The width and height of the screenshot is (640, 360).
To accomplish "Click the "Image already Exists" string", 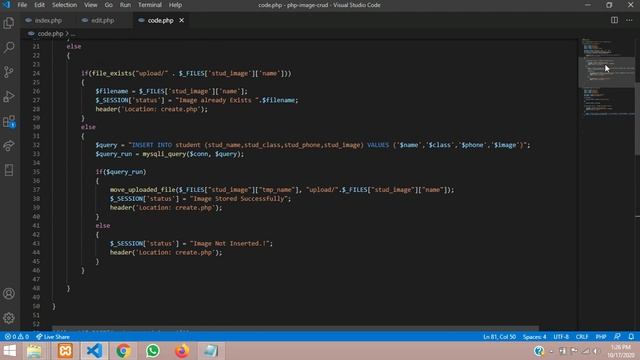I will 218,100.
